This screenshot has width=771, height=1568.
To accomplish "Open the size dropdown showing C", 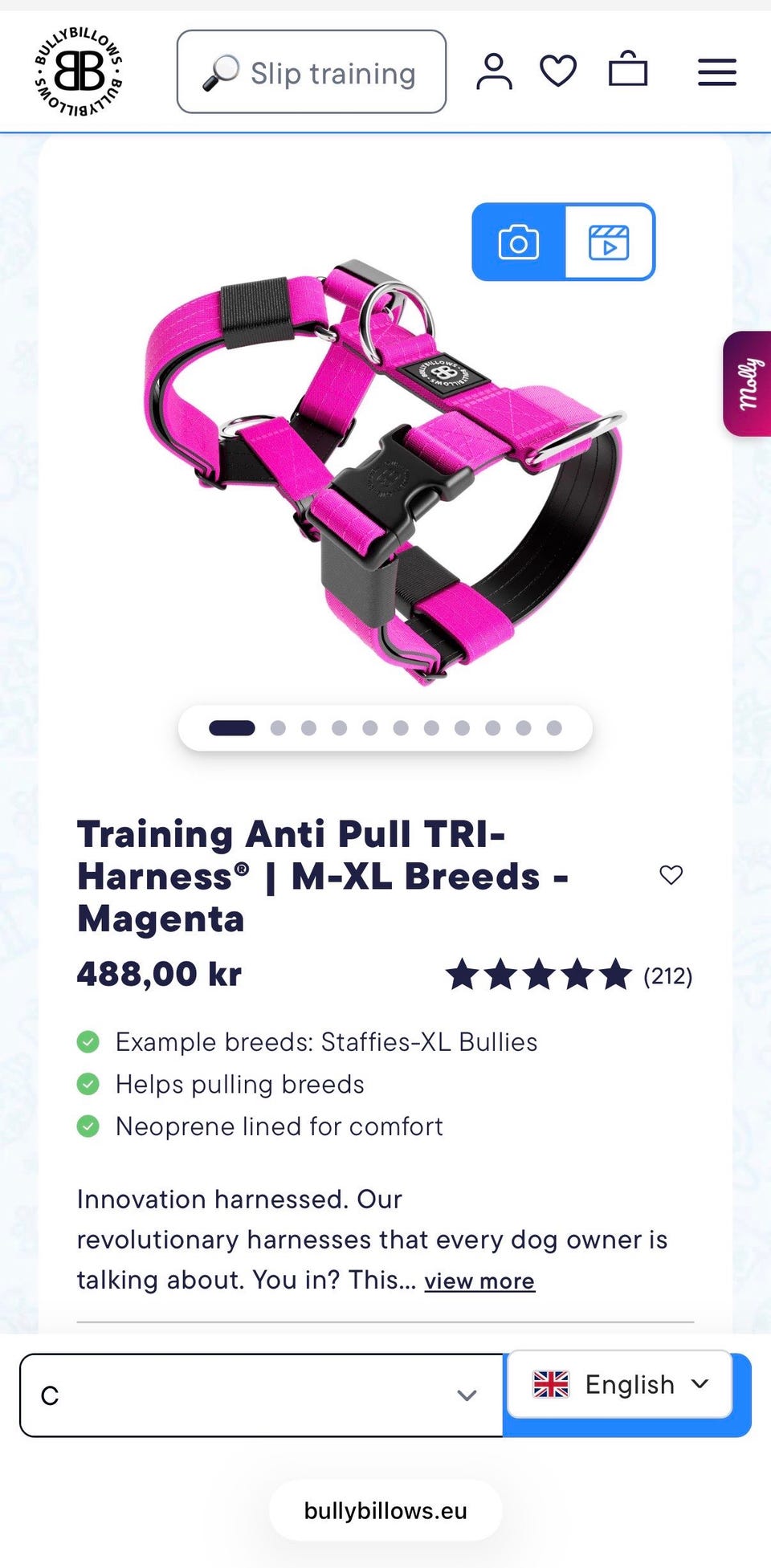I will tap(261, 1395).
